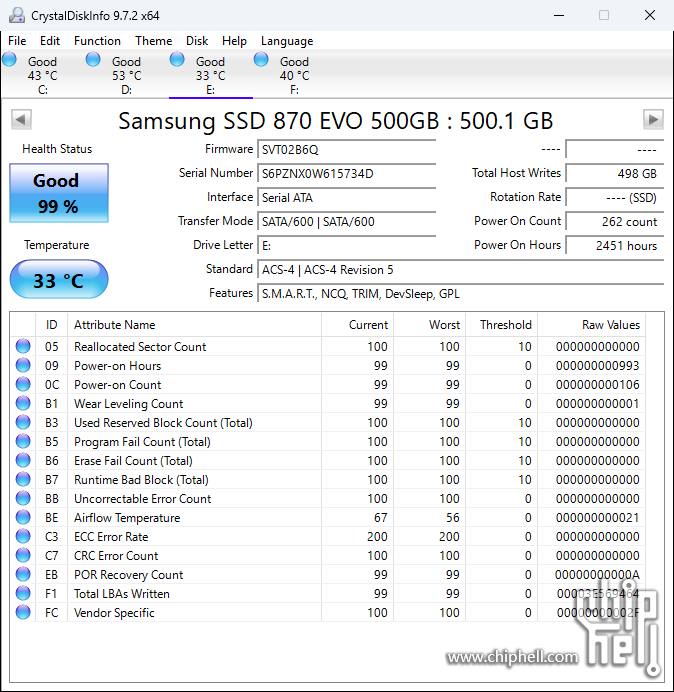The width and height of the screenshot is (674, 692).
Task: Click status orb for Reallocated Sector Count
Action: click(23, 347)
